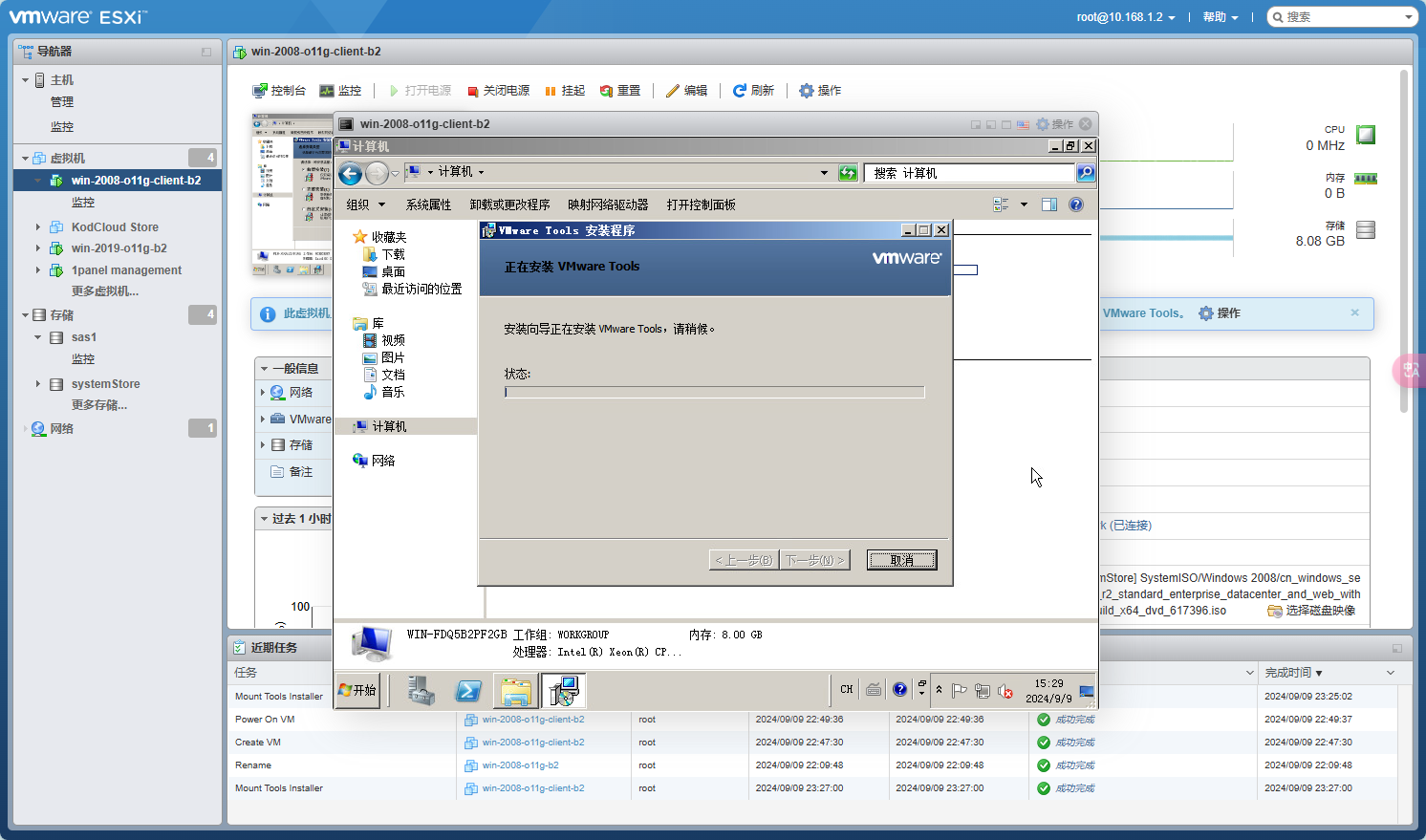This screenshot has height=840, width=1426.
Task: Click the network tray icon in guest taskbar
Action: [x=982, y=691]
